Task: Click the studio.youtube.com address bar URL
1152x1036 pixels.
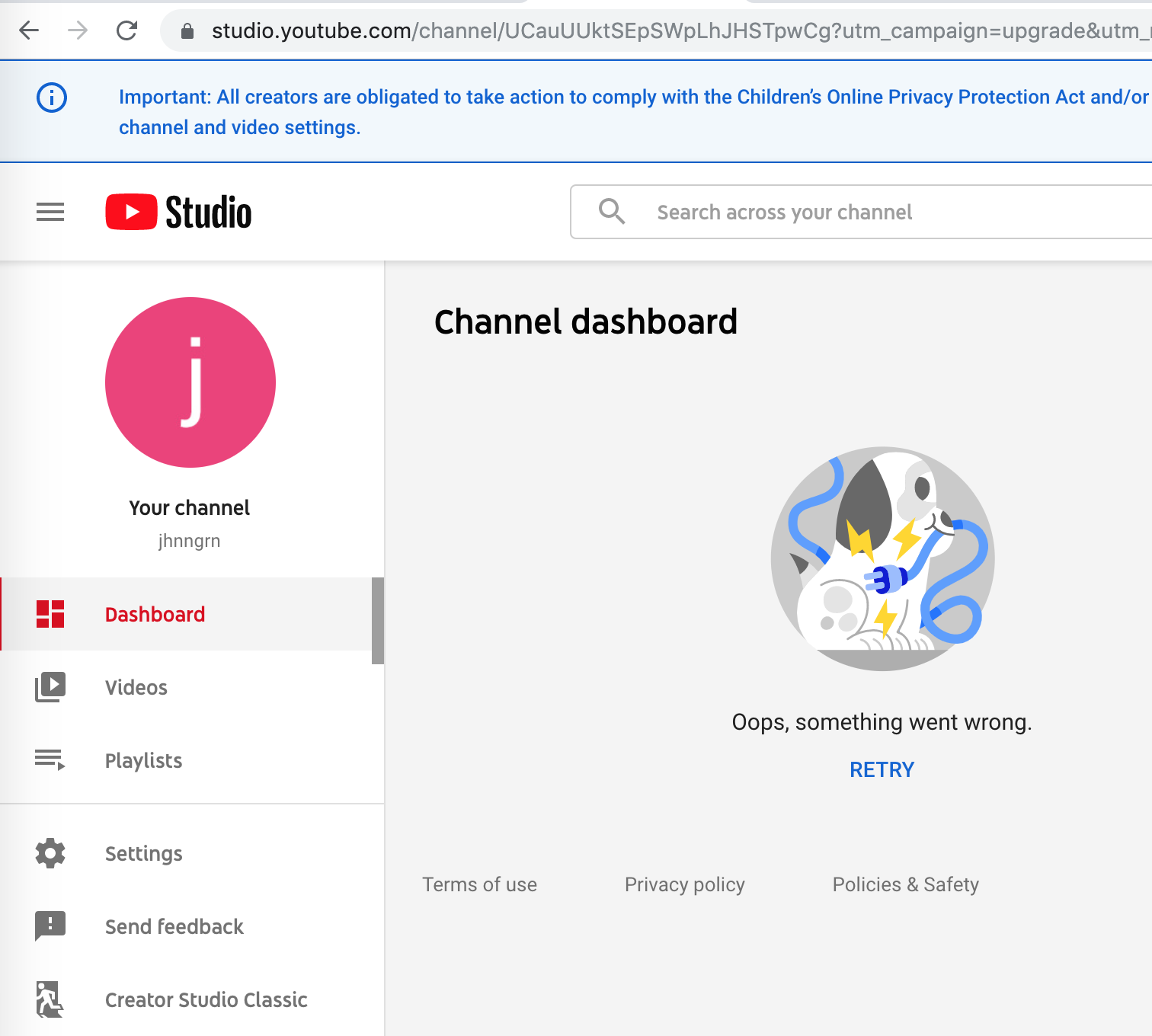Action: (x=681, y=30)
